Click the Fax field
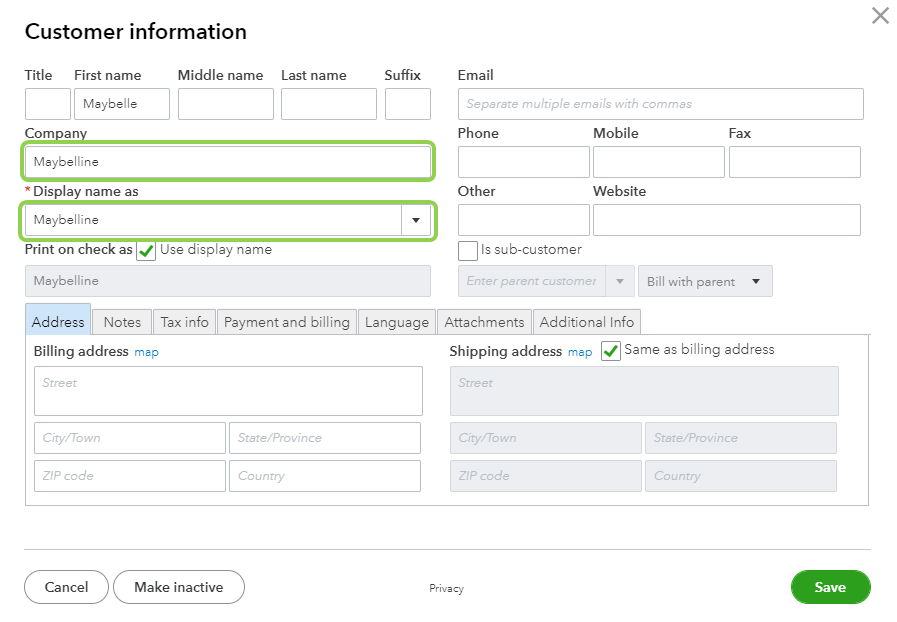This screenshot has height=622, width=897. click(x=795, y=162)
